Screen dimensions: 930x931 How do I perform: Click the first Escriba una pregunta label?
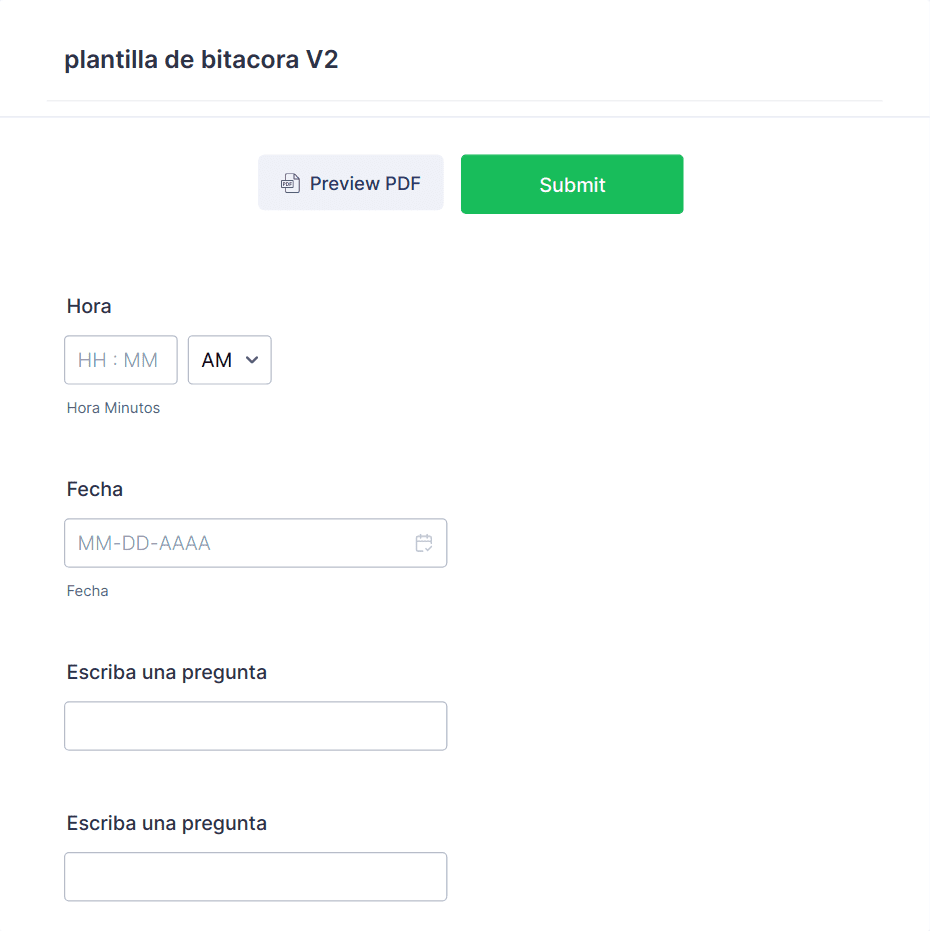click(x=167, y=672)
